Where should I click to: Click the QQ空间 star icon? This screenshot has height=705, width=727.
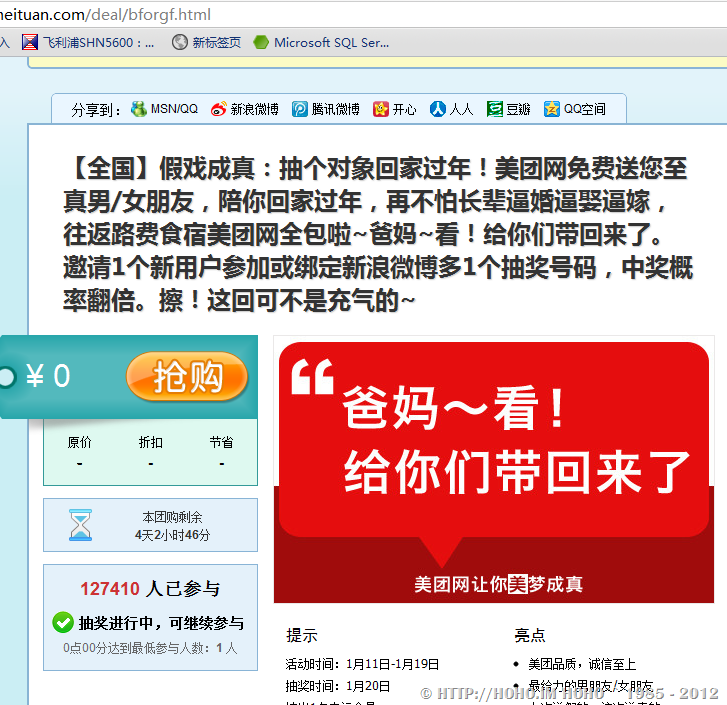click(552, 109)
